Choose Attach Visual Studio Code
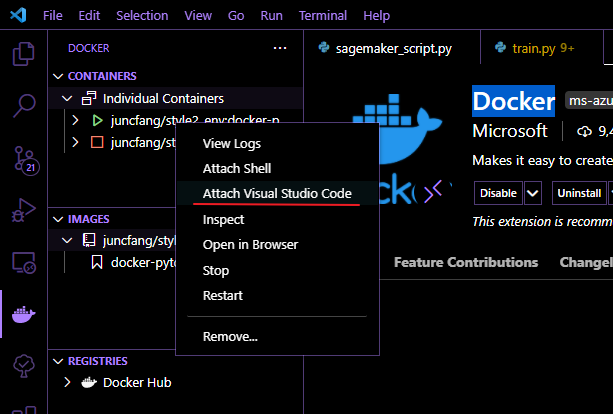Screen dimensions: 613x414 278,194
